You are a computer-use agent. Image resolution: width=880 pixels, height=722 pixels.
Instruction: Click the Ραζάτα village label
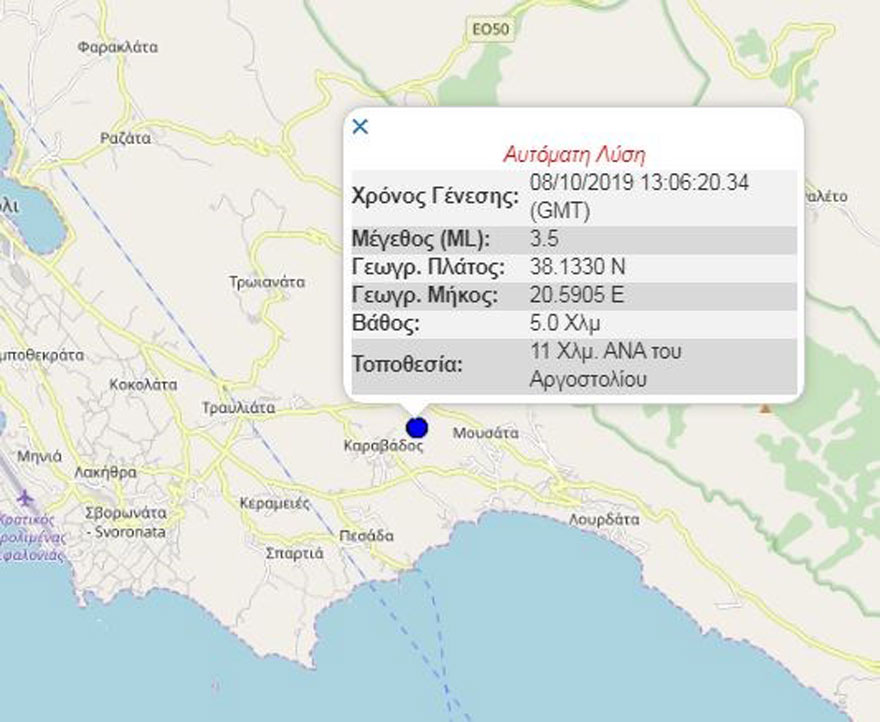(127, 139)
